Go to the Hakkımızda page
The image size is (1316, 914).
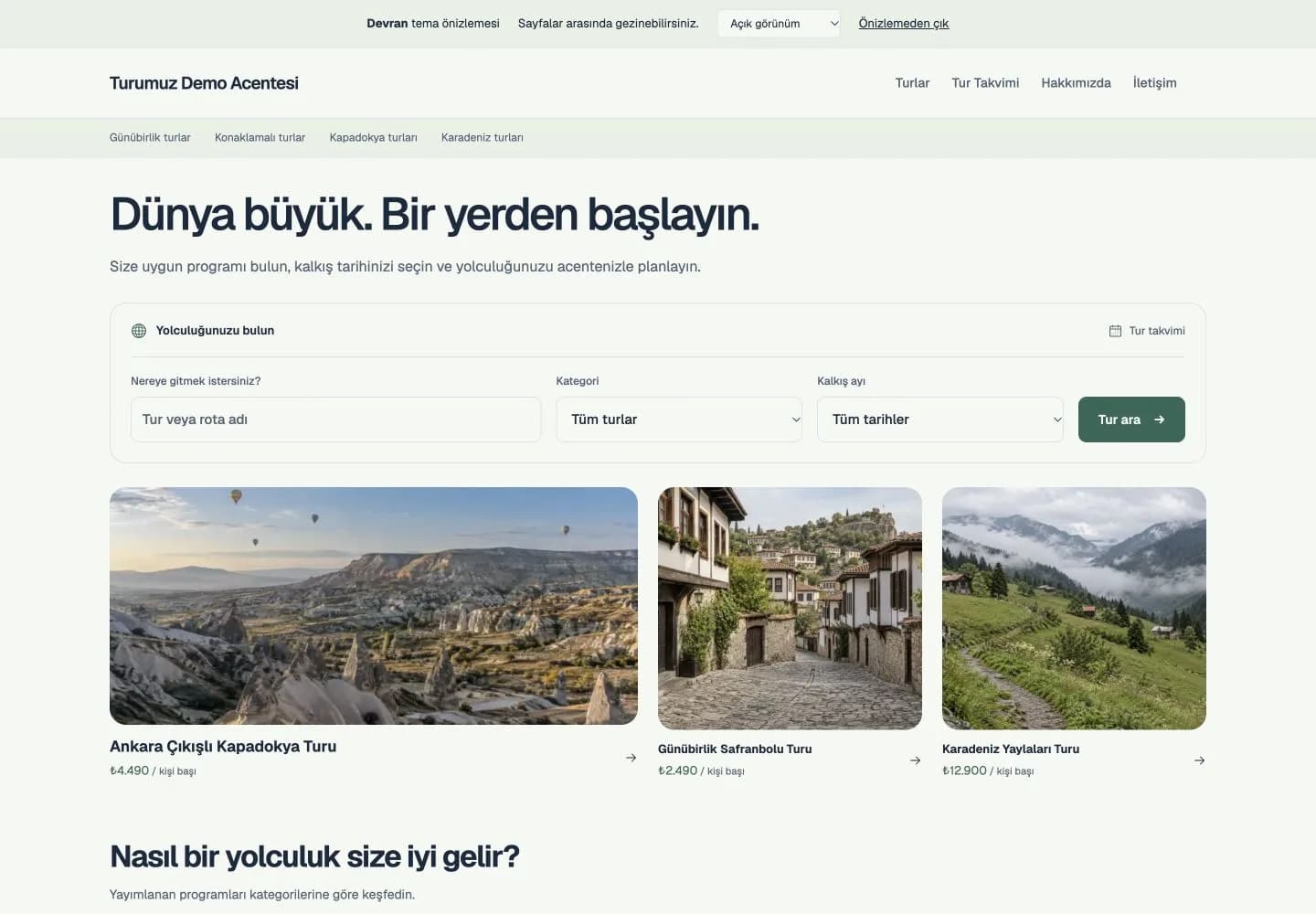(x=1076, y=82)
